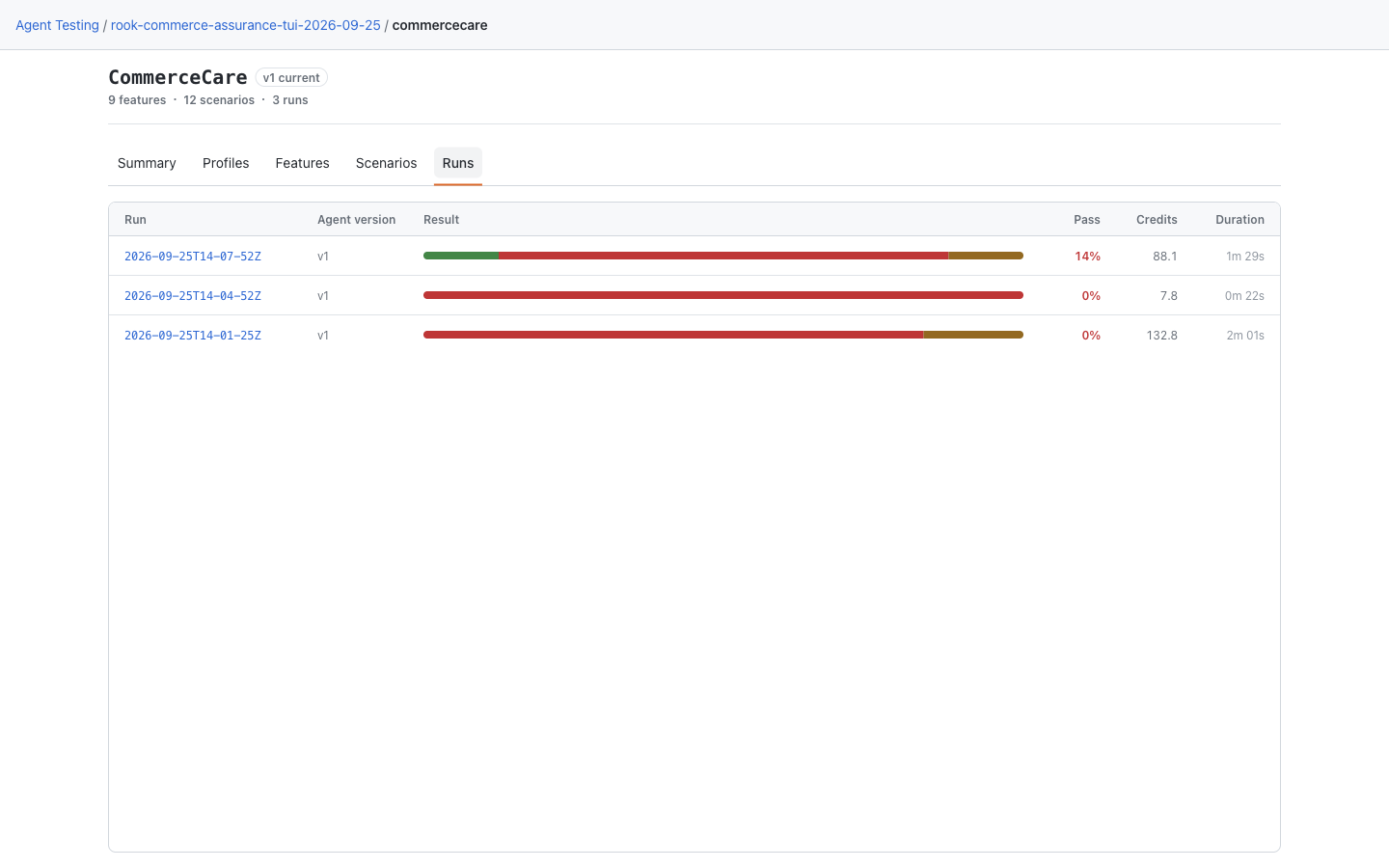The image size is (1389, 868).
Task: Click agent version v1 for run 14-04-52Z
Action: [x=323, y=296]
